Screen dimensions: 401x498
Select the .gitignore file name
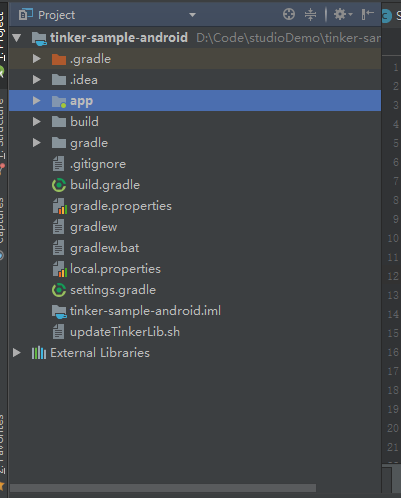pyautogui.click(x=98, y=164)
